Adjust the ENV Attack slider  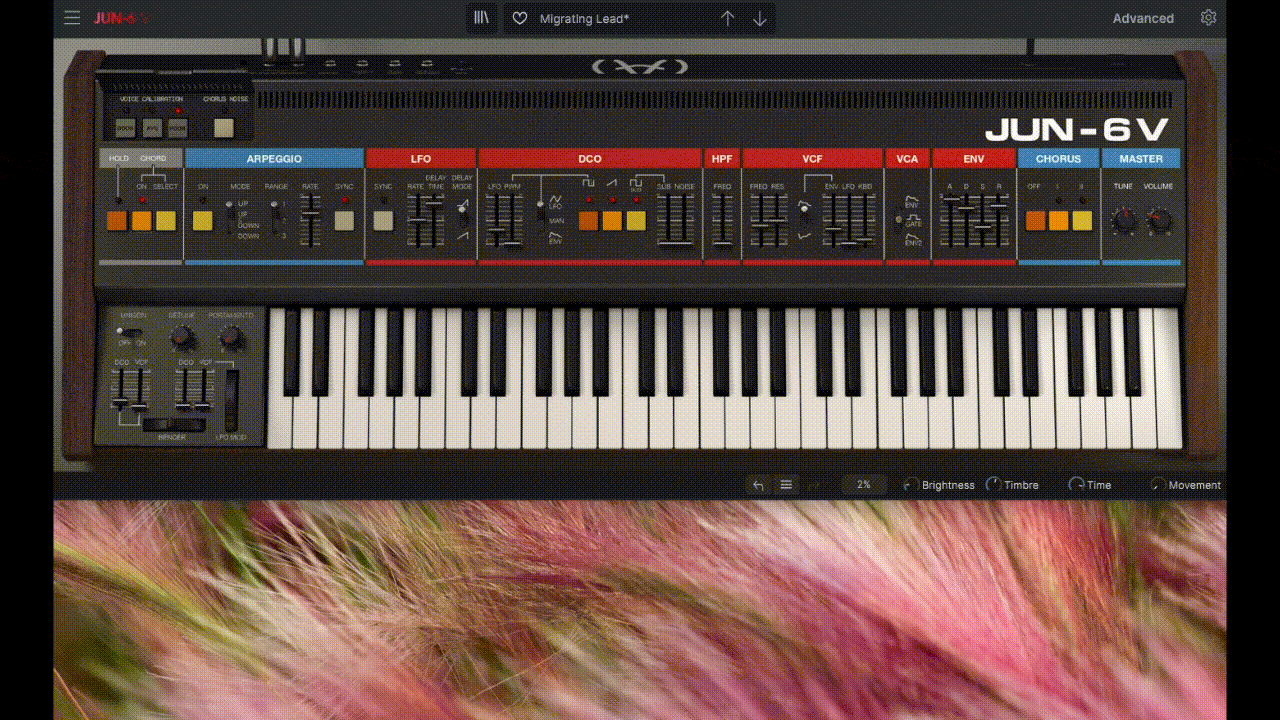[949, 221]
